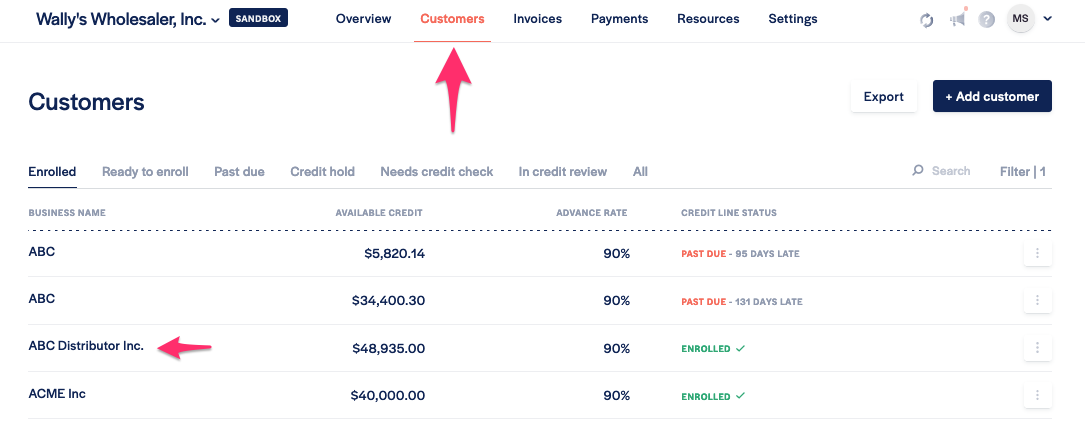
Task: Open the ABC Distributor Inc. customer
Action: point(86,346)
